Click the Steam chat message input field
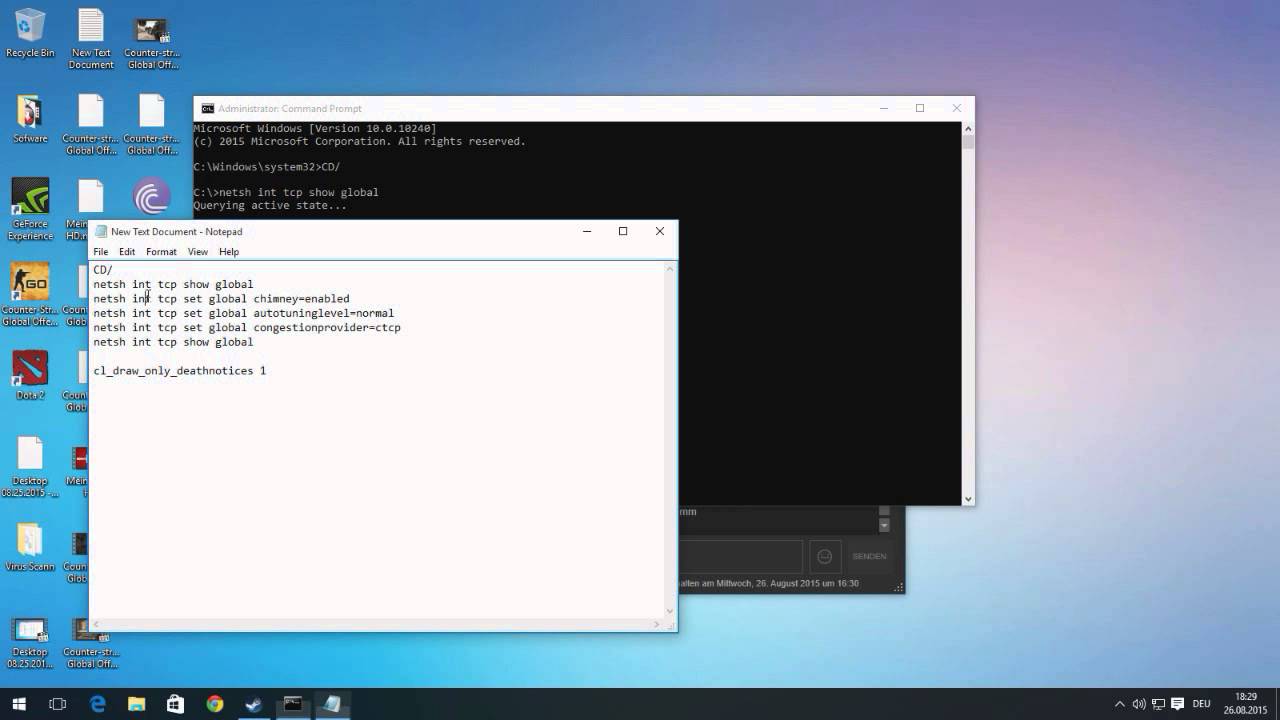This screenshot has height=720, width=1280. [x=741, y=556]
